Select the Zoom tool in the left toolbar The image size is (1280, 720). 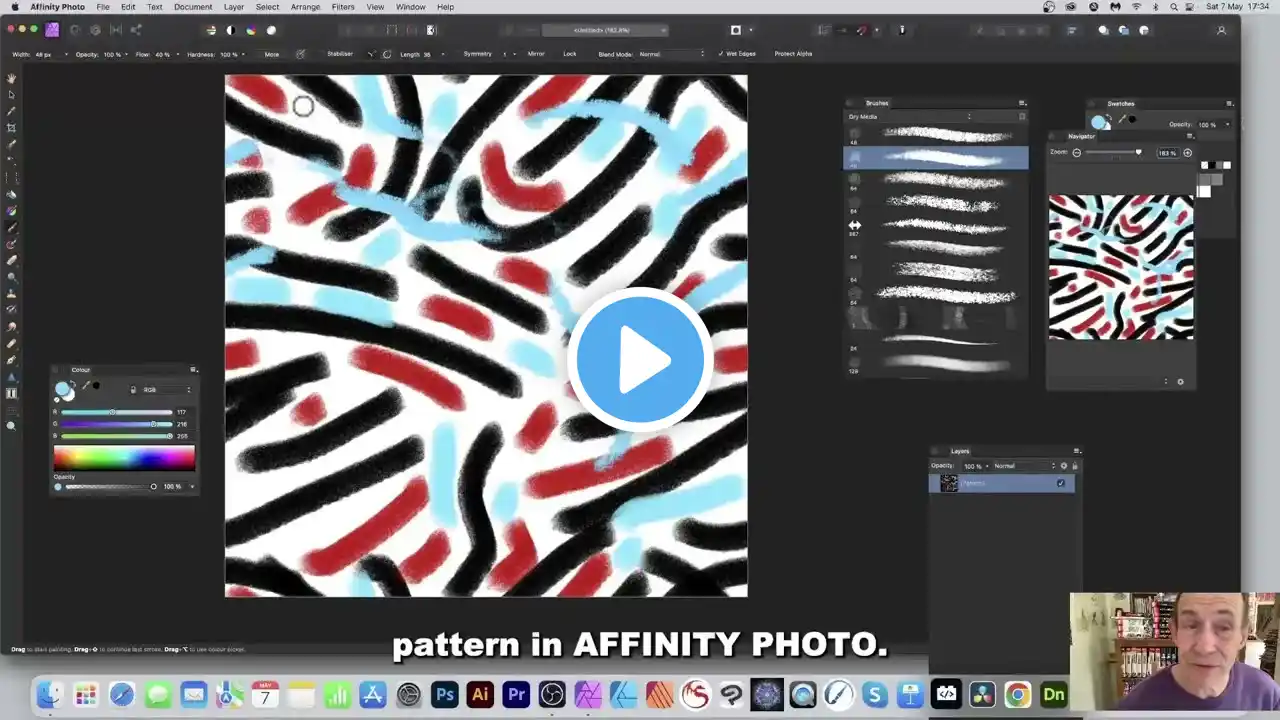click(x=12, y=426)
